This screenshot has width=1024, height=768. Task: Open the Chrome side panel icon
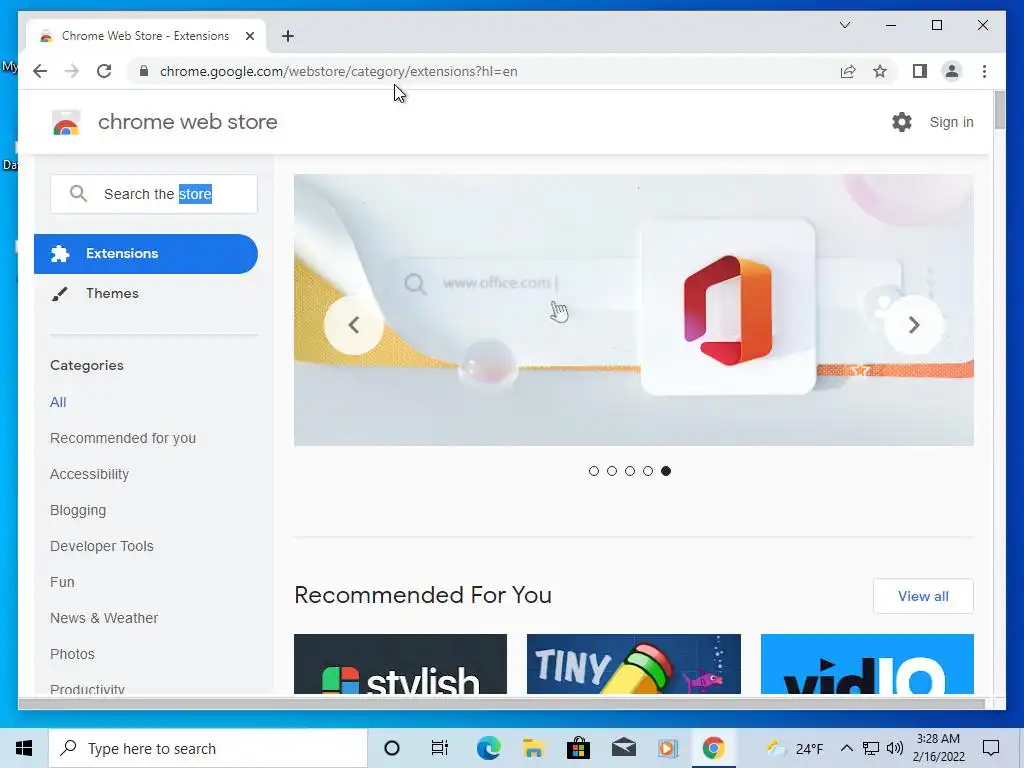(920, 71)
